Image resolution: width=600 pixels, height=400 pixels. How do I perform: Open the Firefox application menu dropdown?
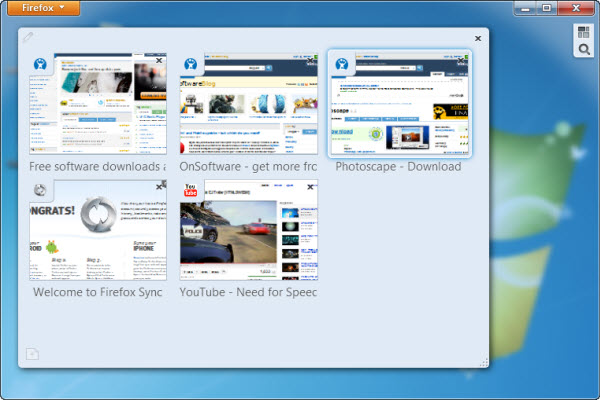point(42,8)
